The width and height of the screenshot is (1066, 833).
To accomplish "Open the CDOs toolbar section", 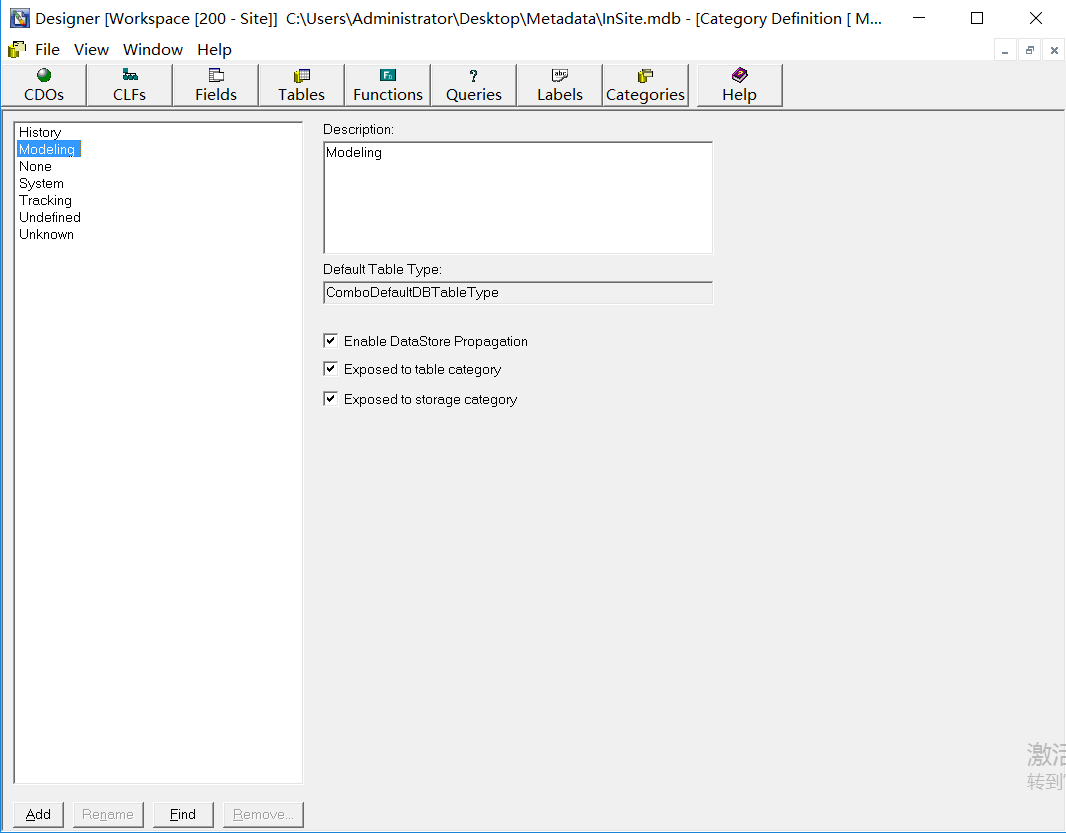I will pyautogui.click(x=44, y=85).
